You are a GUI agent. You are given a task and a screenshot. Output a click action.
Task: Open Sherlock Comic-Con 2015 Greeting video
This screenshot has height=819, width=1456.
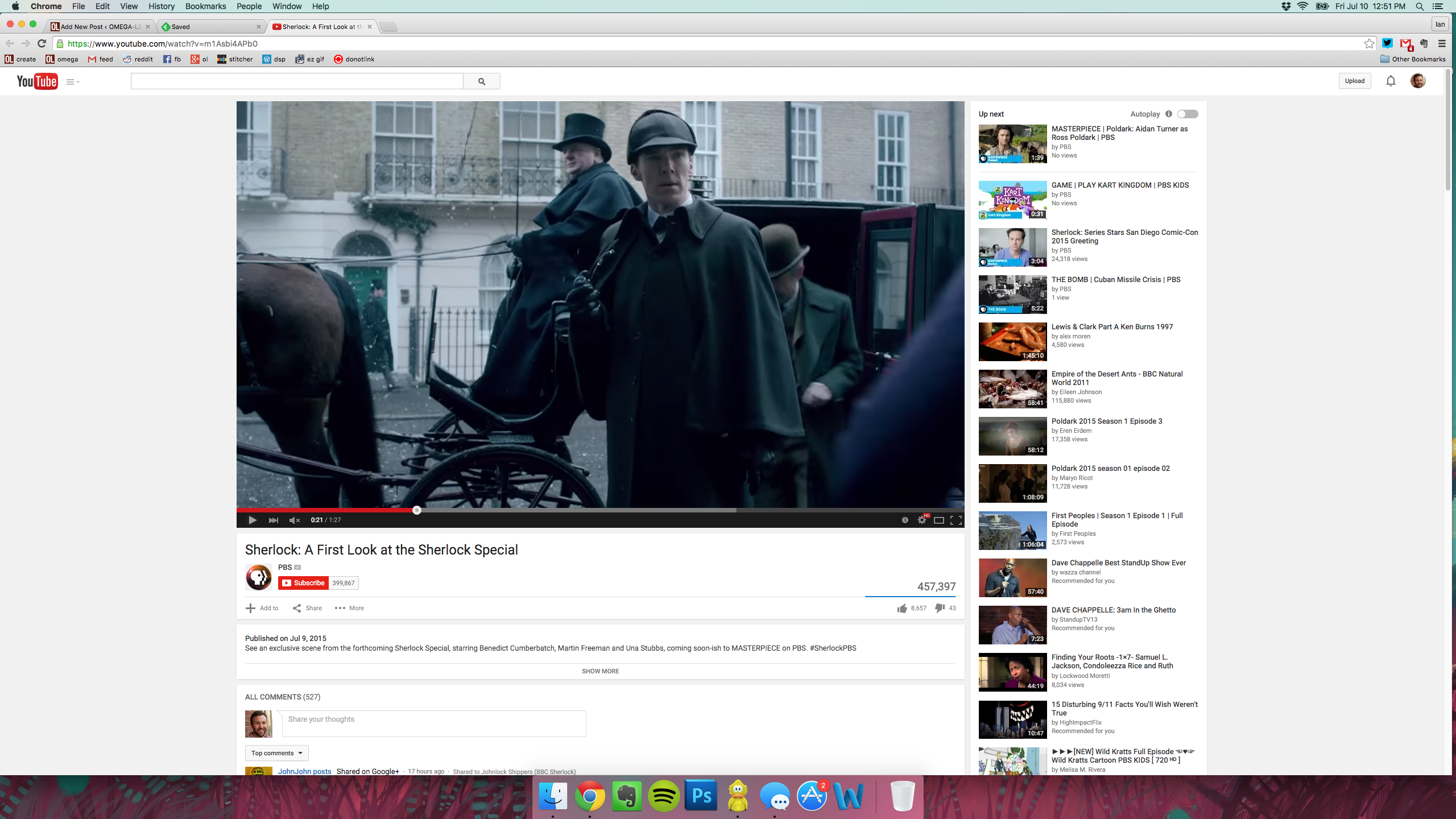(1124, 237)
